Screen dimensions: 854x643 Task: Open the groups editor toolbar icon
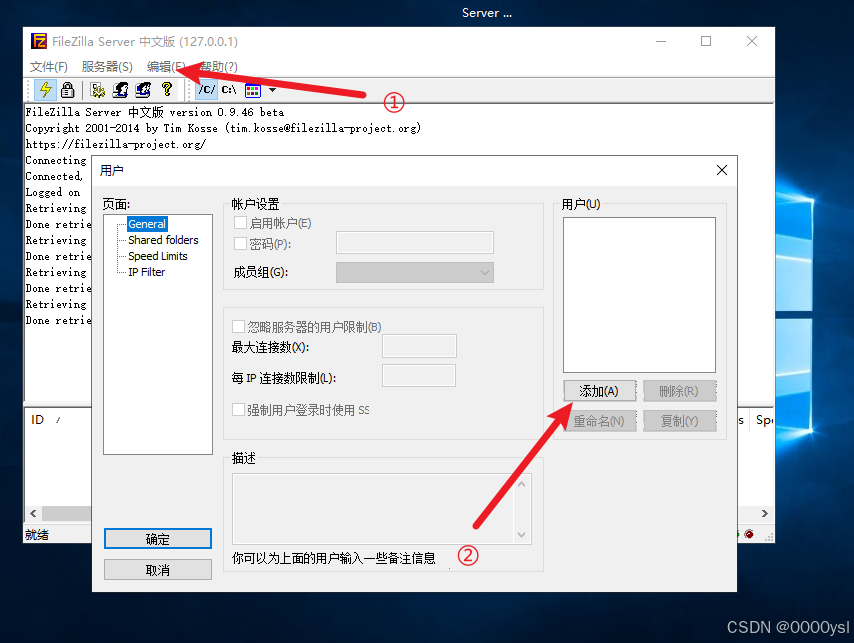pos(143,90)
